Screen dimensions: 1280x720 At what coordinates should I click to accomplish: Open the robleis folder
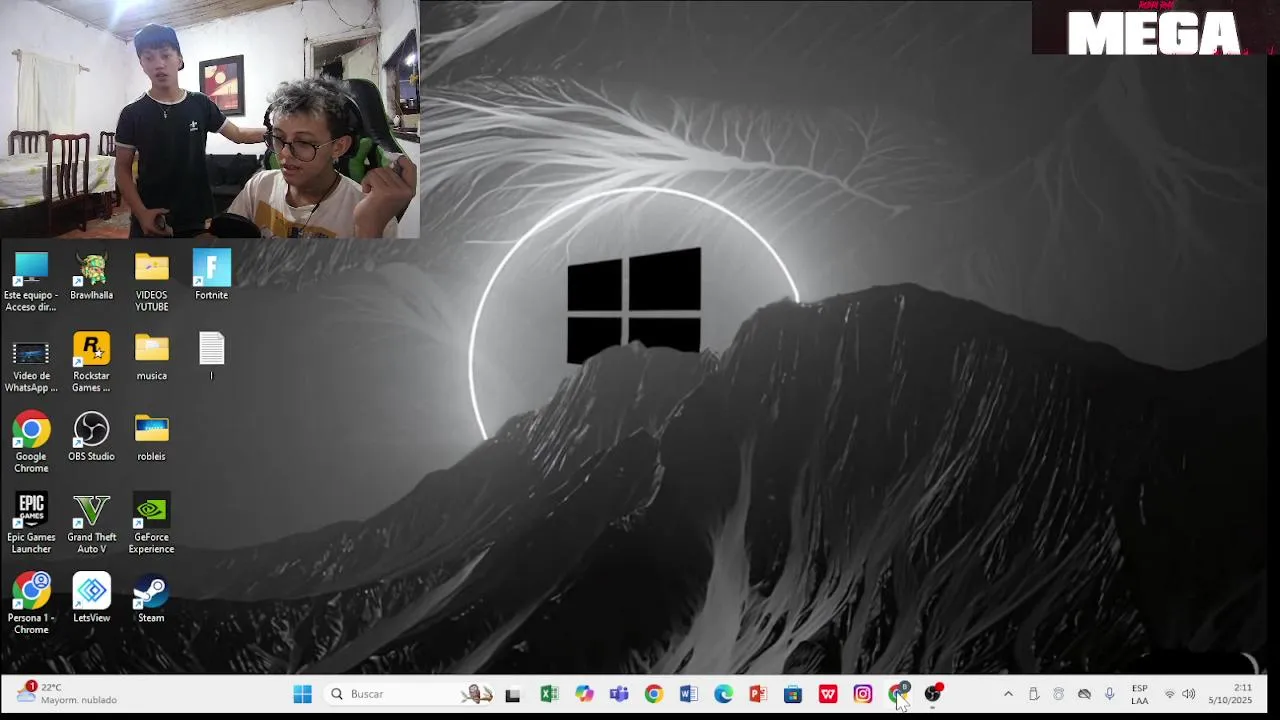pos(151,438)
